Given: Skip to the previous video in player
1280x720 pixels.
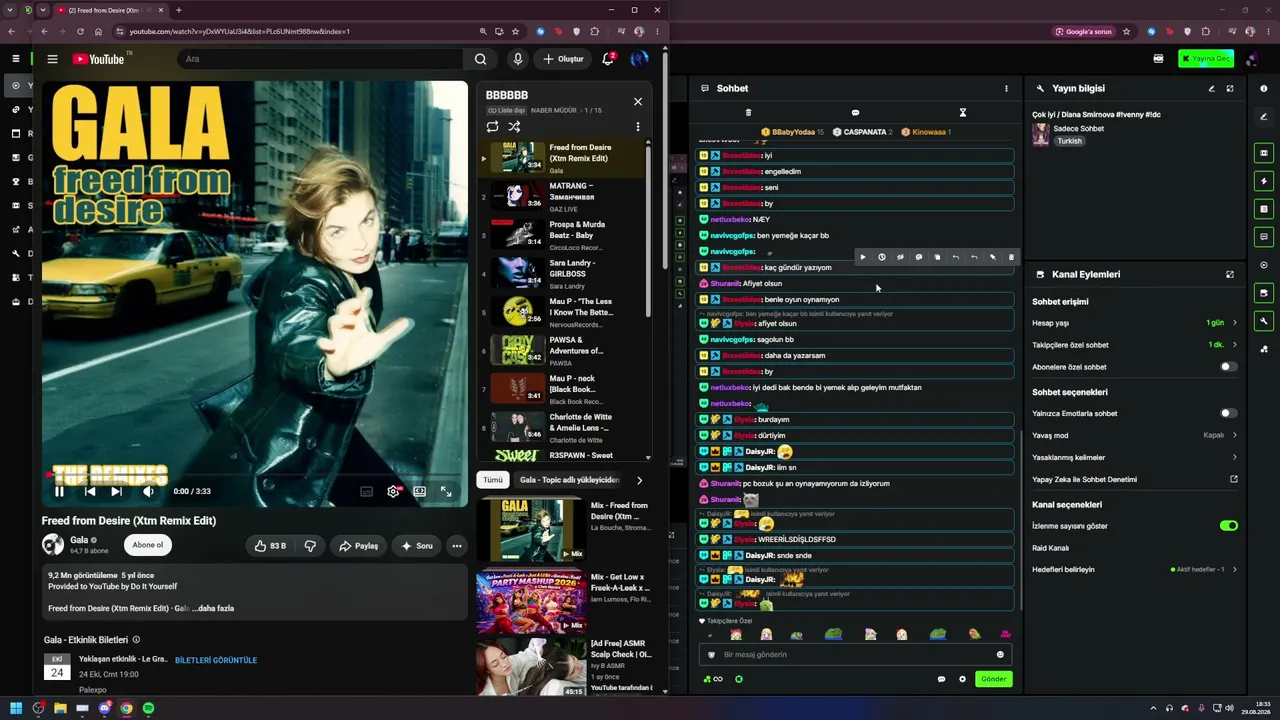Looking at the screenshot, I should pyautogui.click(x=90, y=491).
